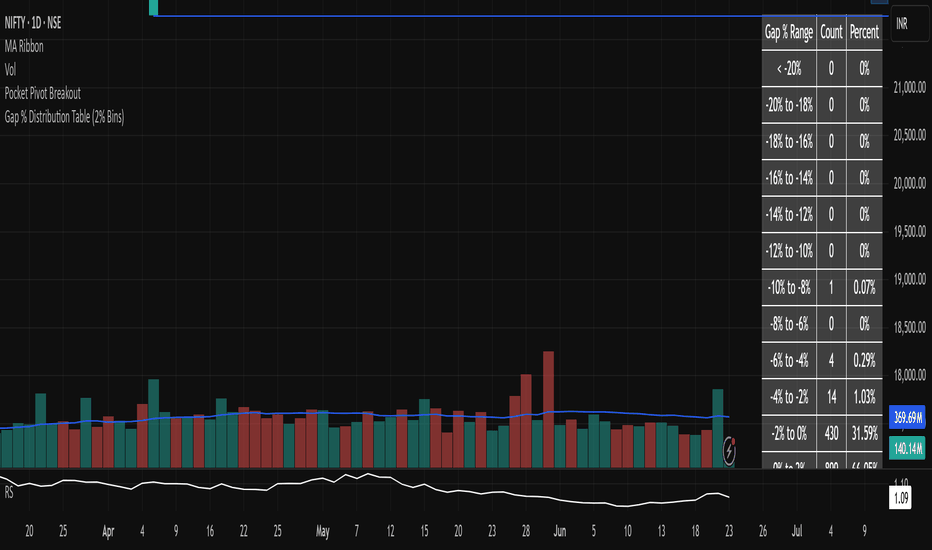Click the '-14% to -12%' range cell

pyautogui.click(x=789, y=215)
